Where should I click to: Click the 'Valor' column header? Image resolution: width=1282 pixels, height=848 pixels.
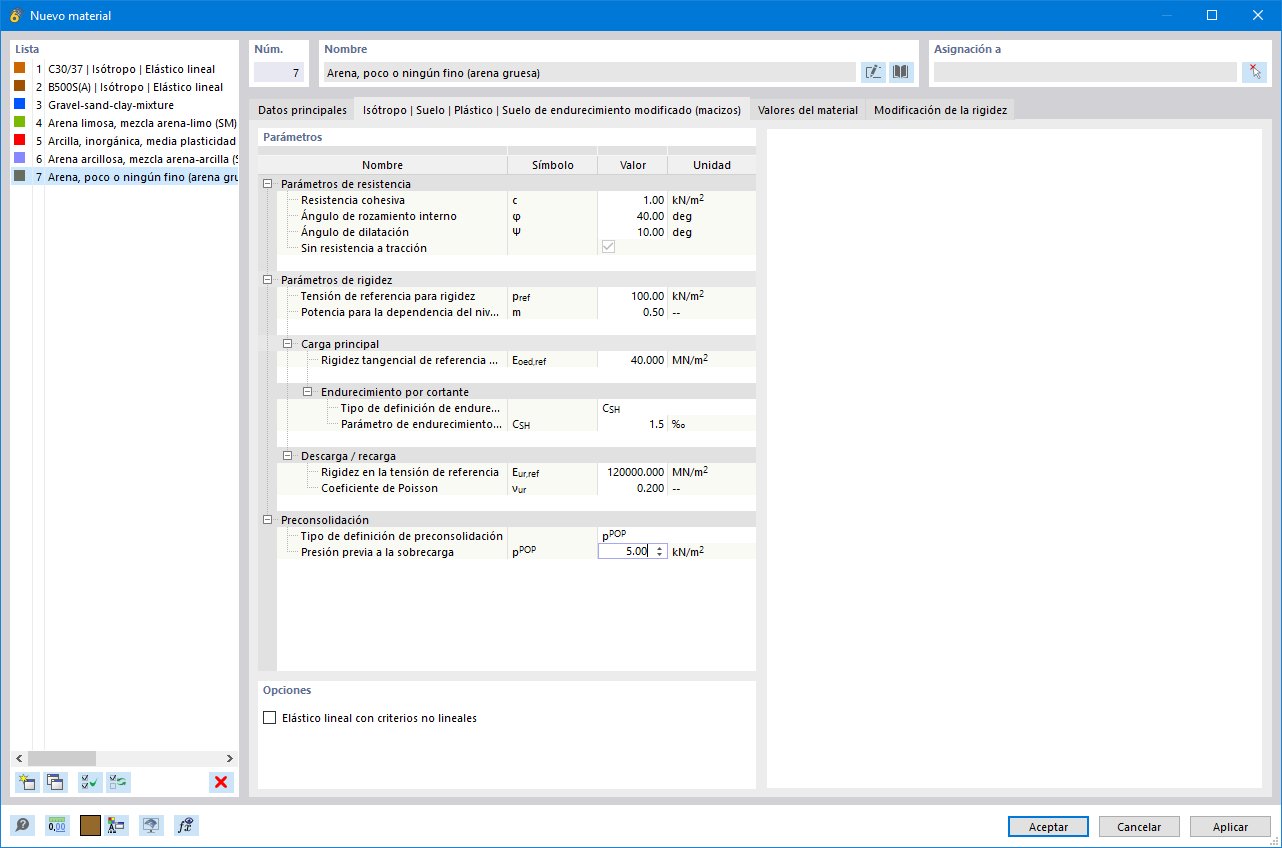coord(632,165)
